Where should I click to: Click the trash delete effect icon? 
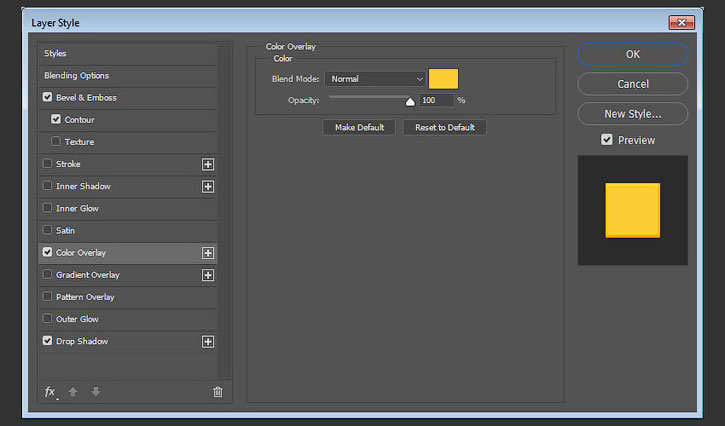[218, 392]
